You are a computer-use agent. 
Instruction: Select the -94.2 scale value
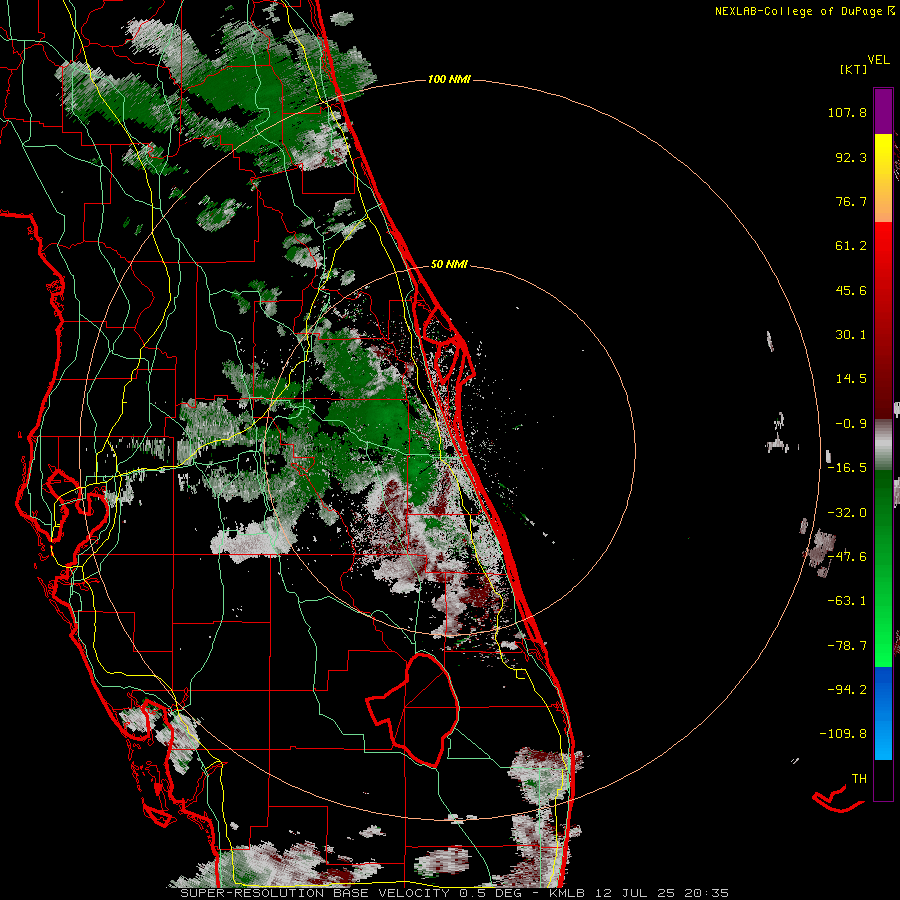tap(847, 690)
